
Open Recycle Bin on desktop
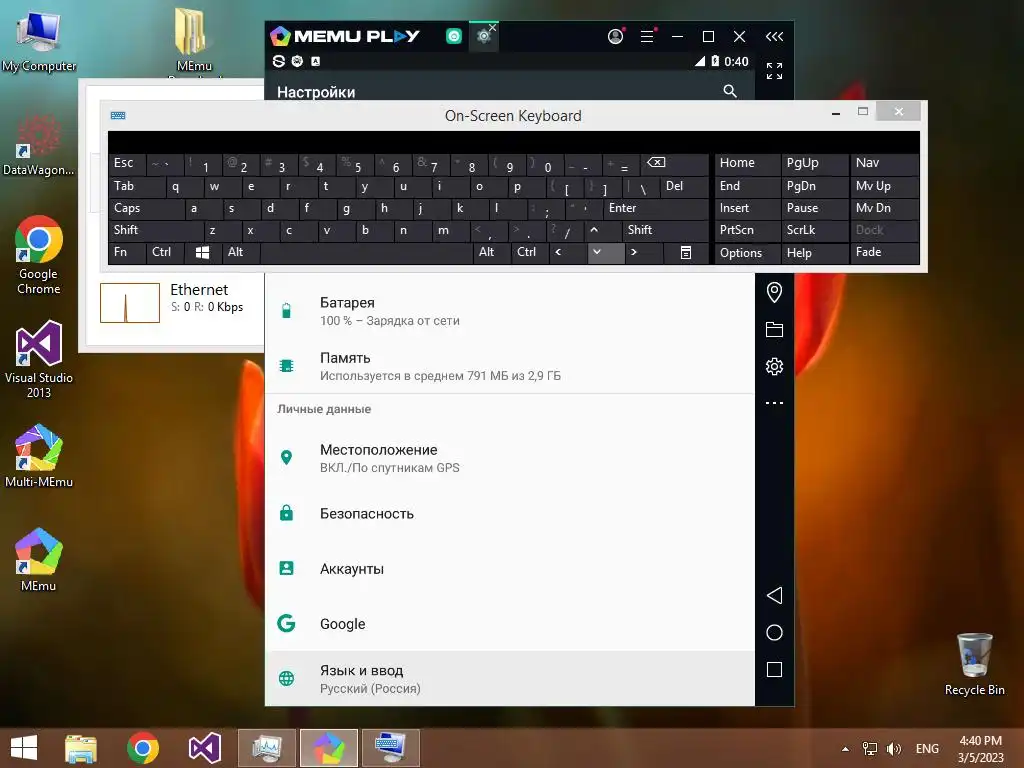pos(974,664)
